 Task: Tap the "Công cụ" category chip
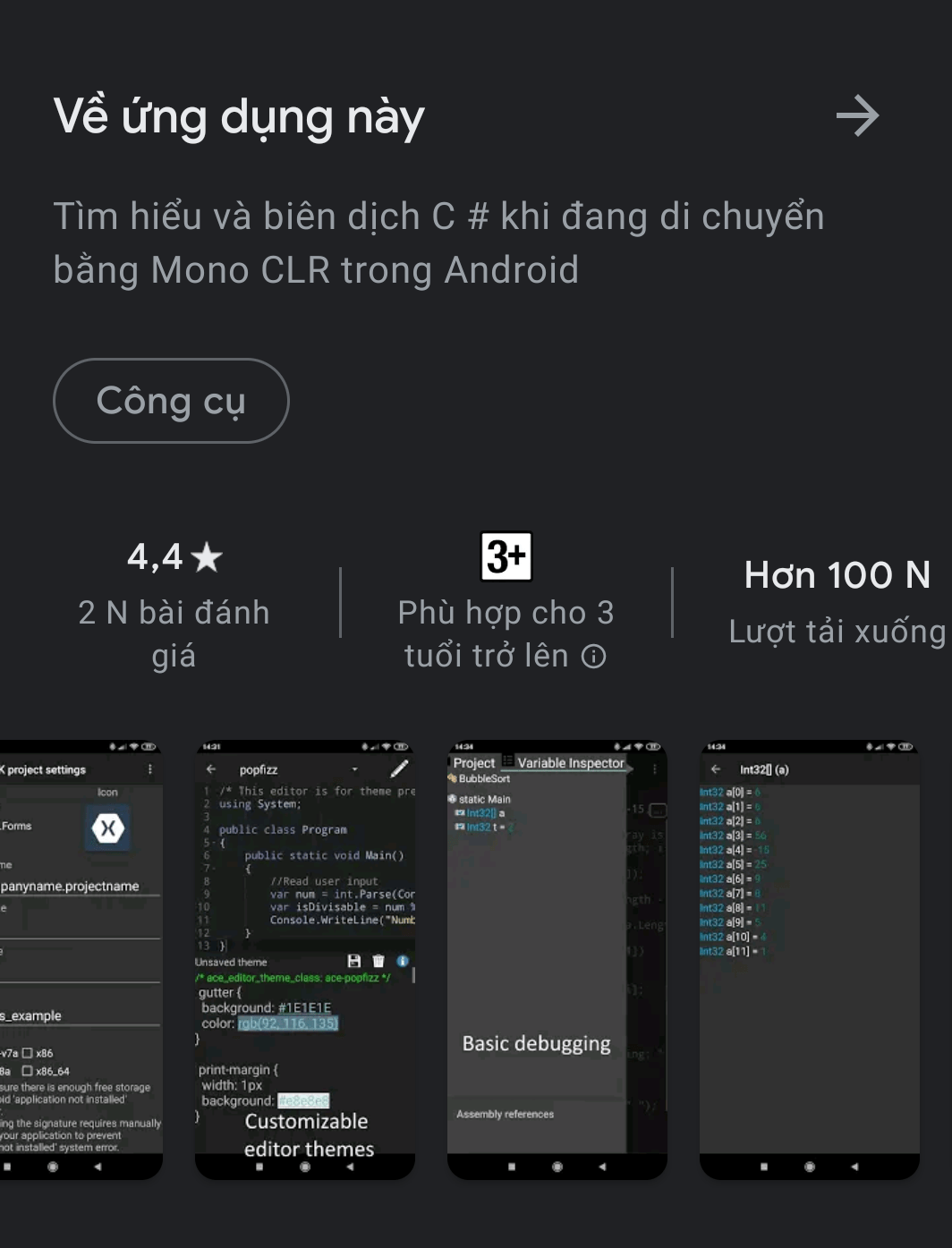point(171,401)
